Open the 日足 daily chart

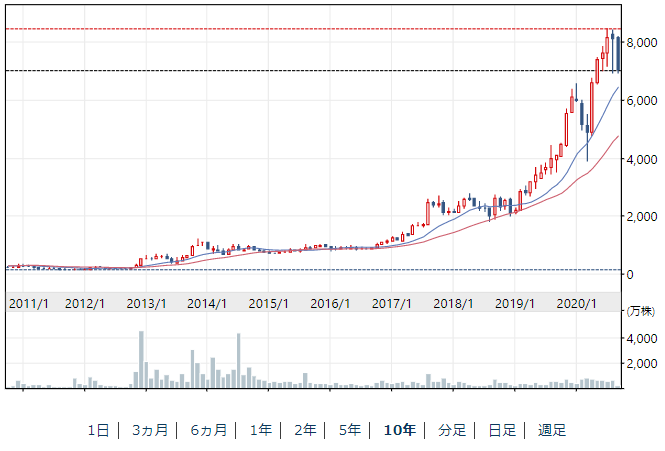(502, 430)
